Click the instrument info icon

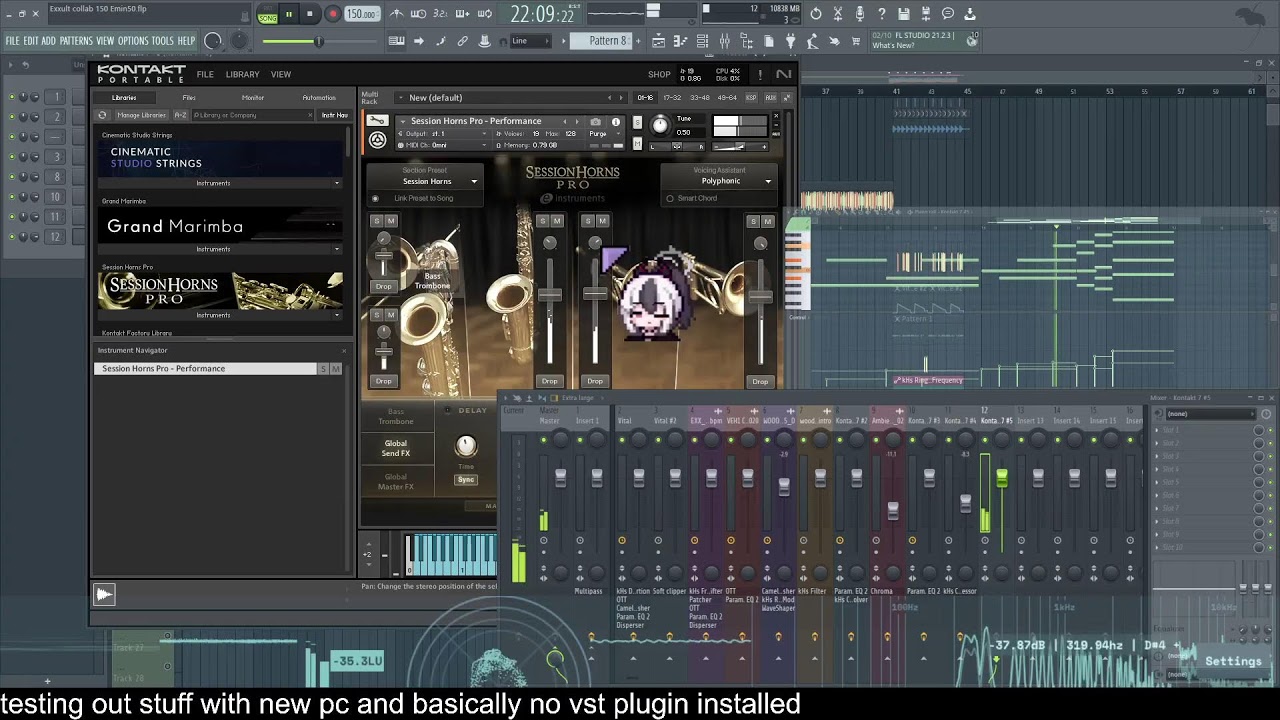(x=616, y=122)
